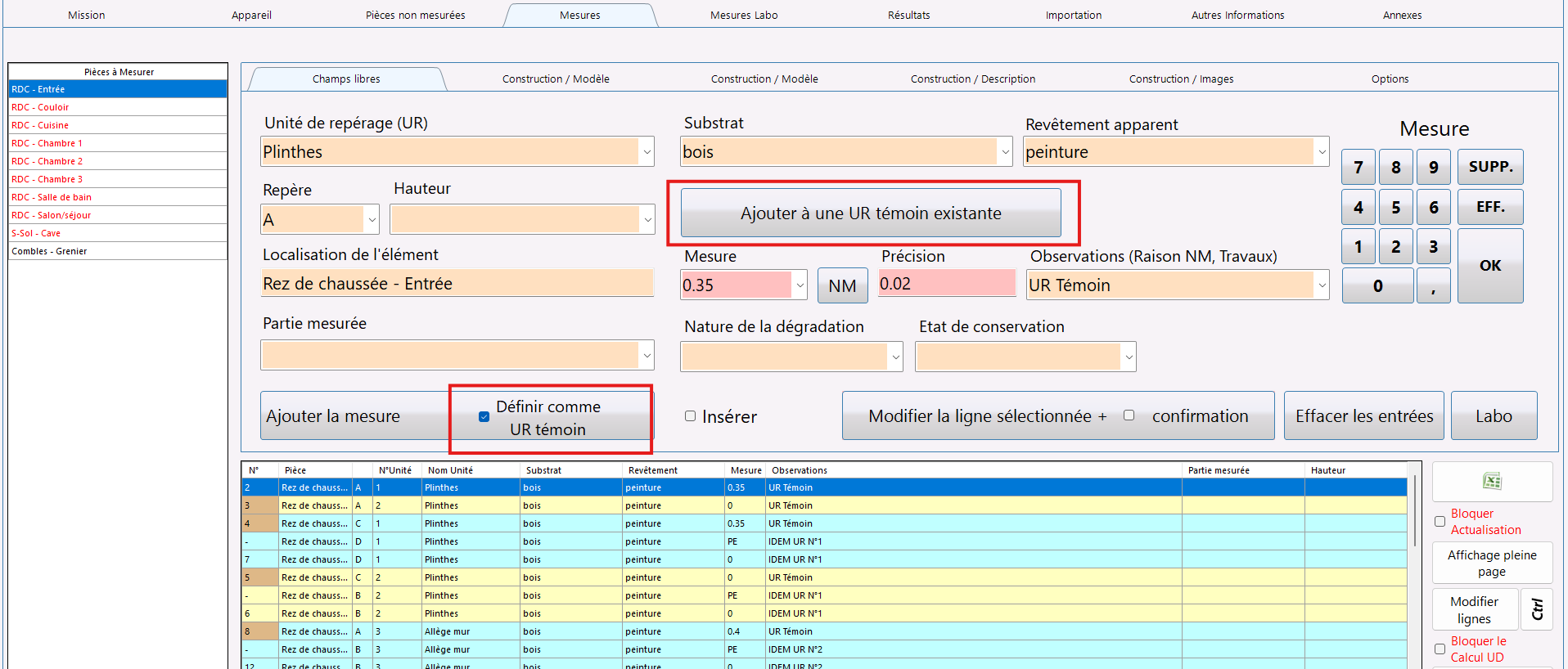This screenshot has height=669, width=1568.
Task: Click the Effacer les entrées button
Action: (1364, 416)
